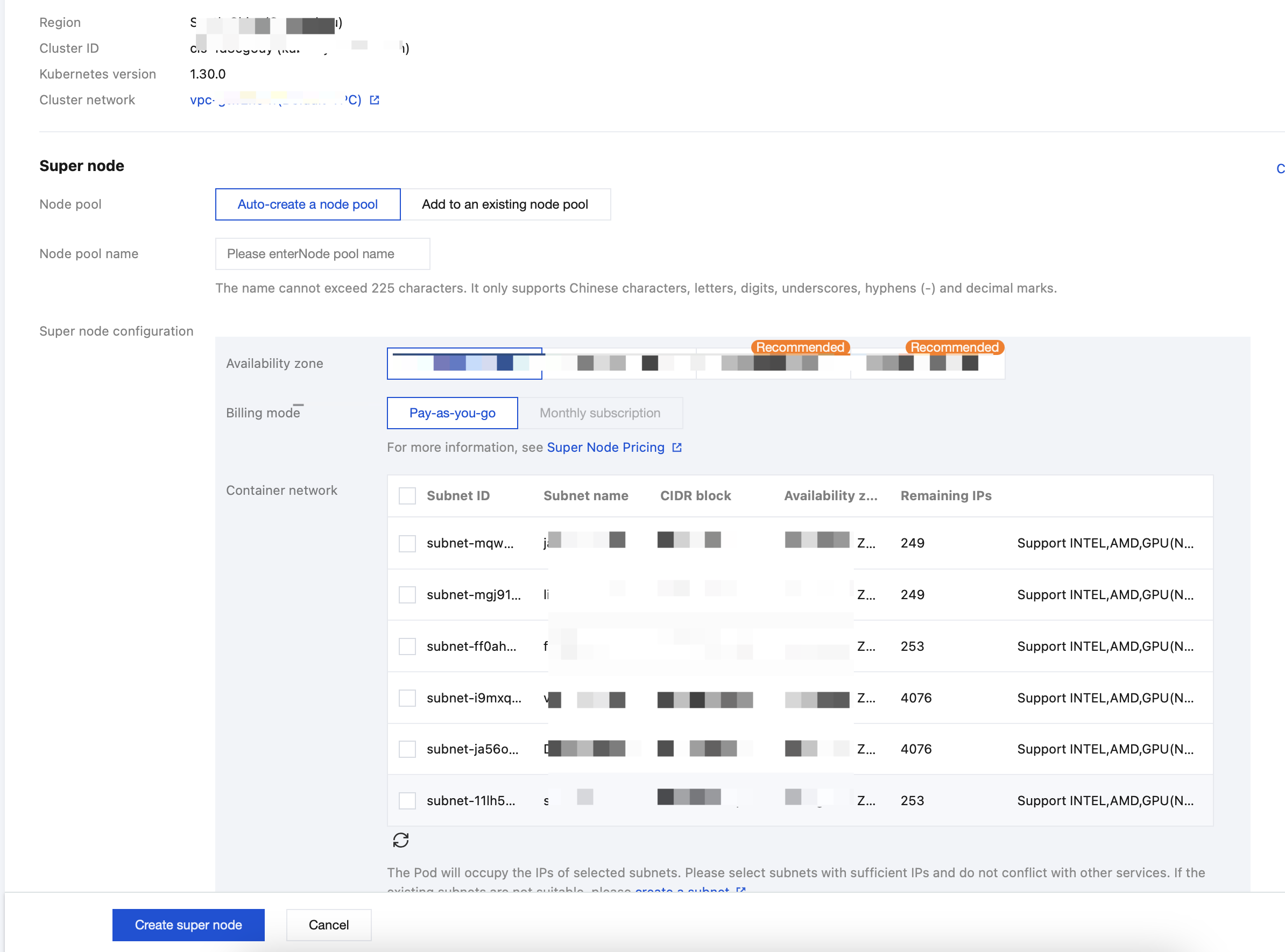The image size is (1285, 952).
Task: Select checkbox for subnet-i9mxq...
Action: (407, 698)
